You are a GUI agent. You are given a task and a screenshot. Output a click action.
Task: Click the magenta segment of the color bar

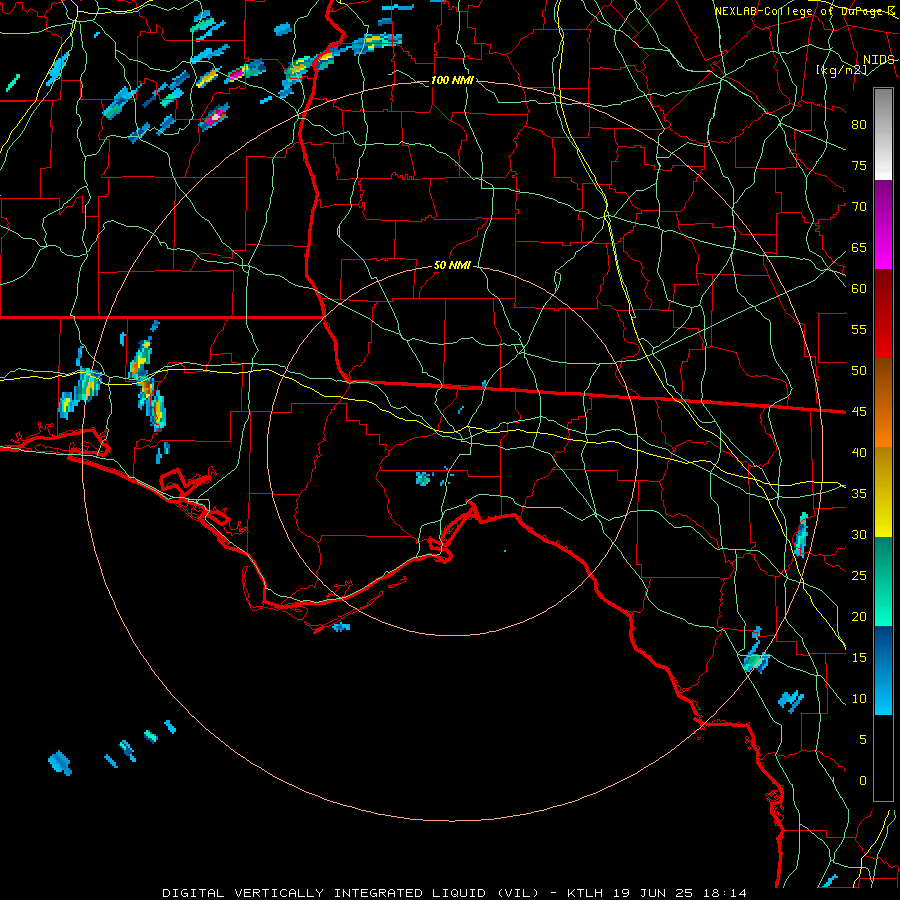click(883, 224)
